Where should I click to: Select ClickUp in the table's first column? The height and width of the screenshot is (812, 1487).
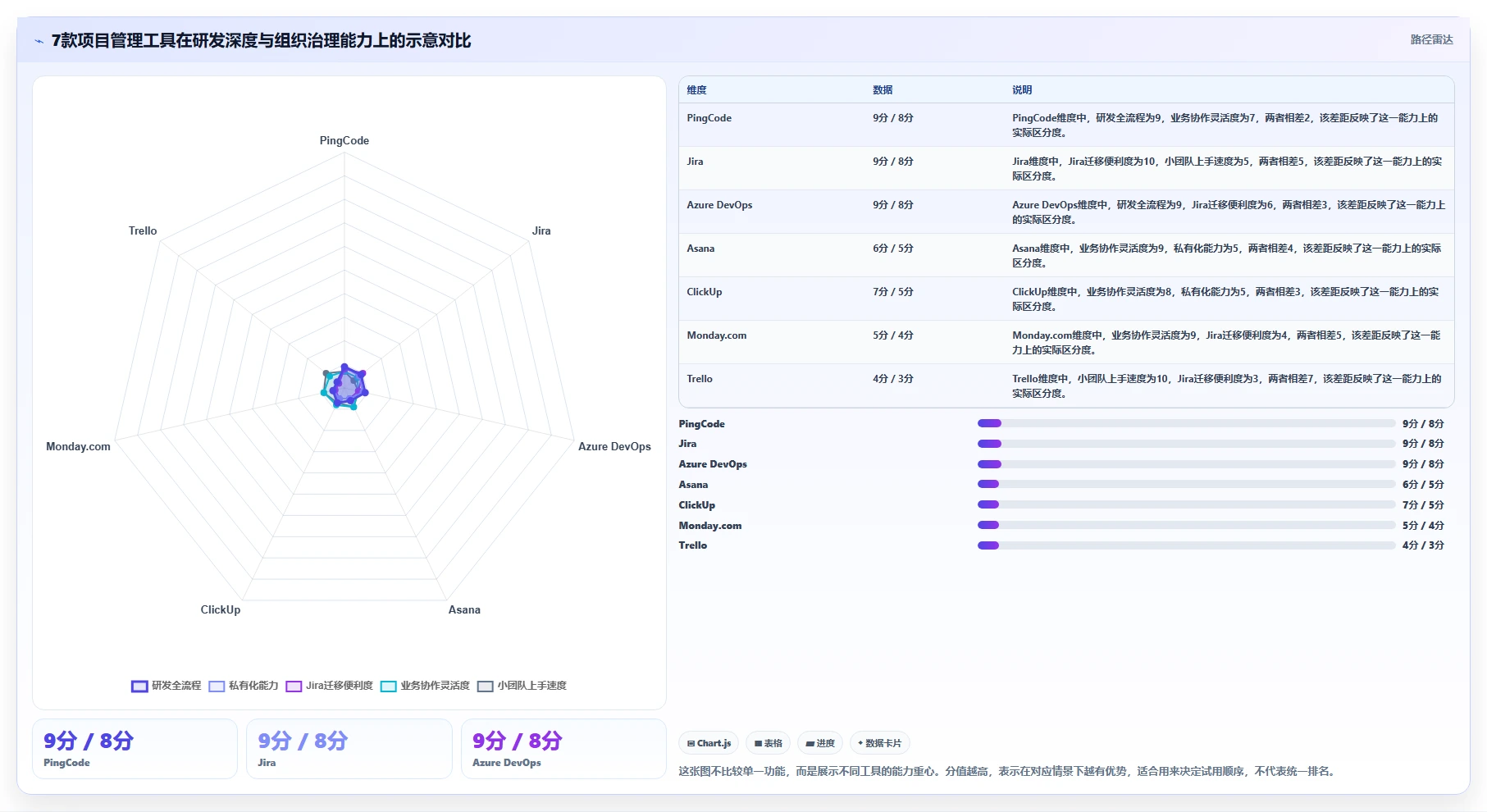click(x=705, y=292)
